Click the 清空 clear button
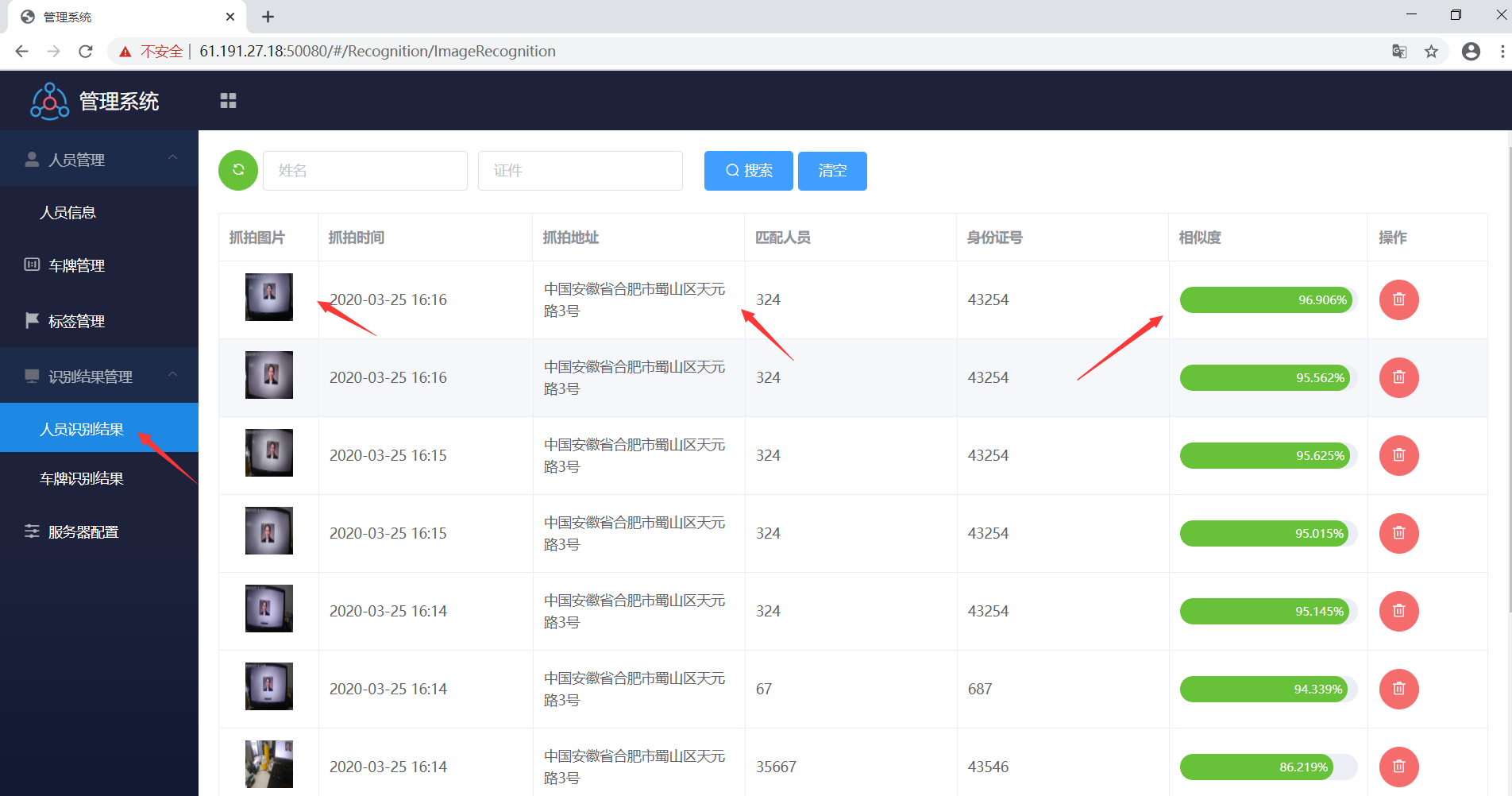 [x=832, y=171]
